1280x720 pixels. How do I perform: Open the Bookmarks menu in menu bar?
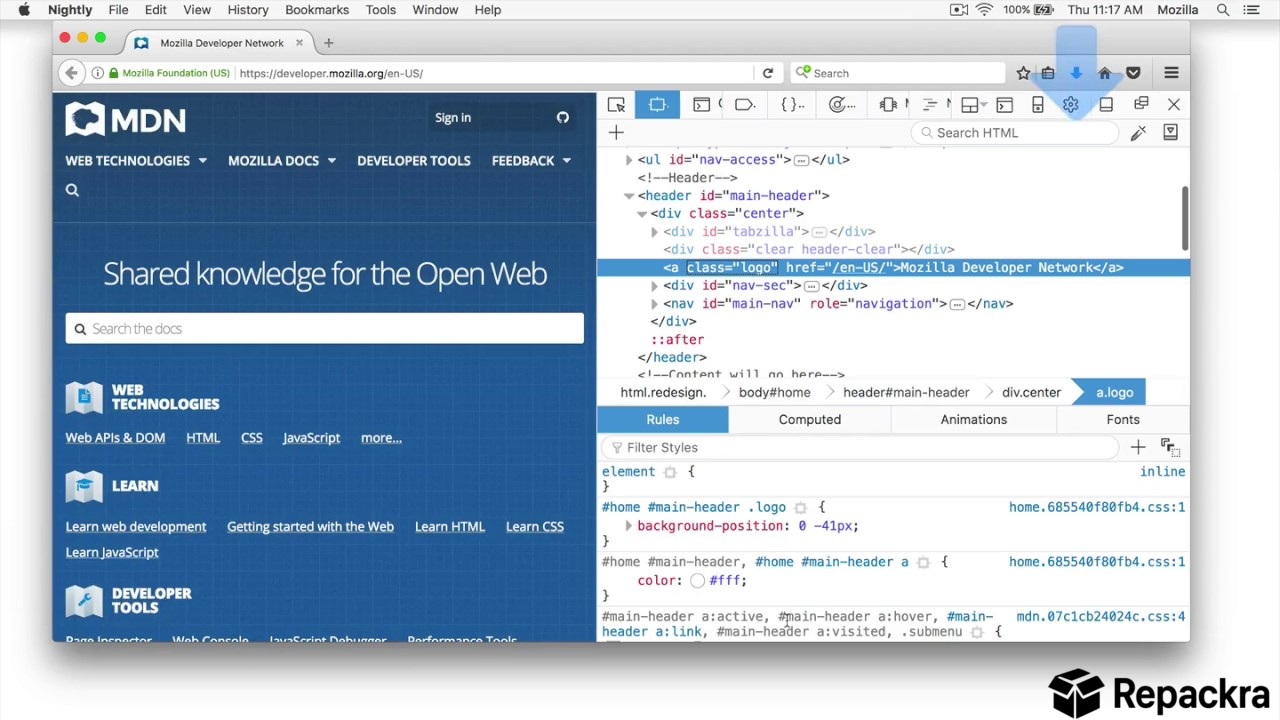pyautogui.click(x=317, y=10)
